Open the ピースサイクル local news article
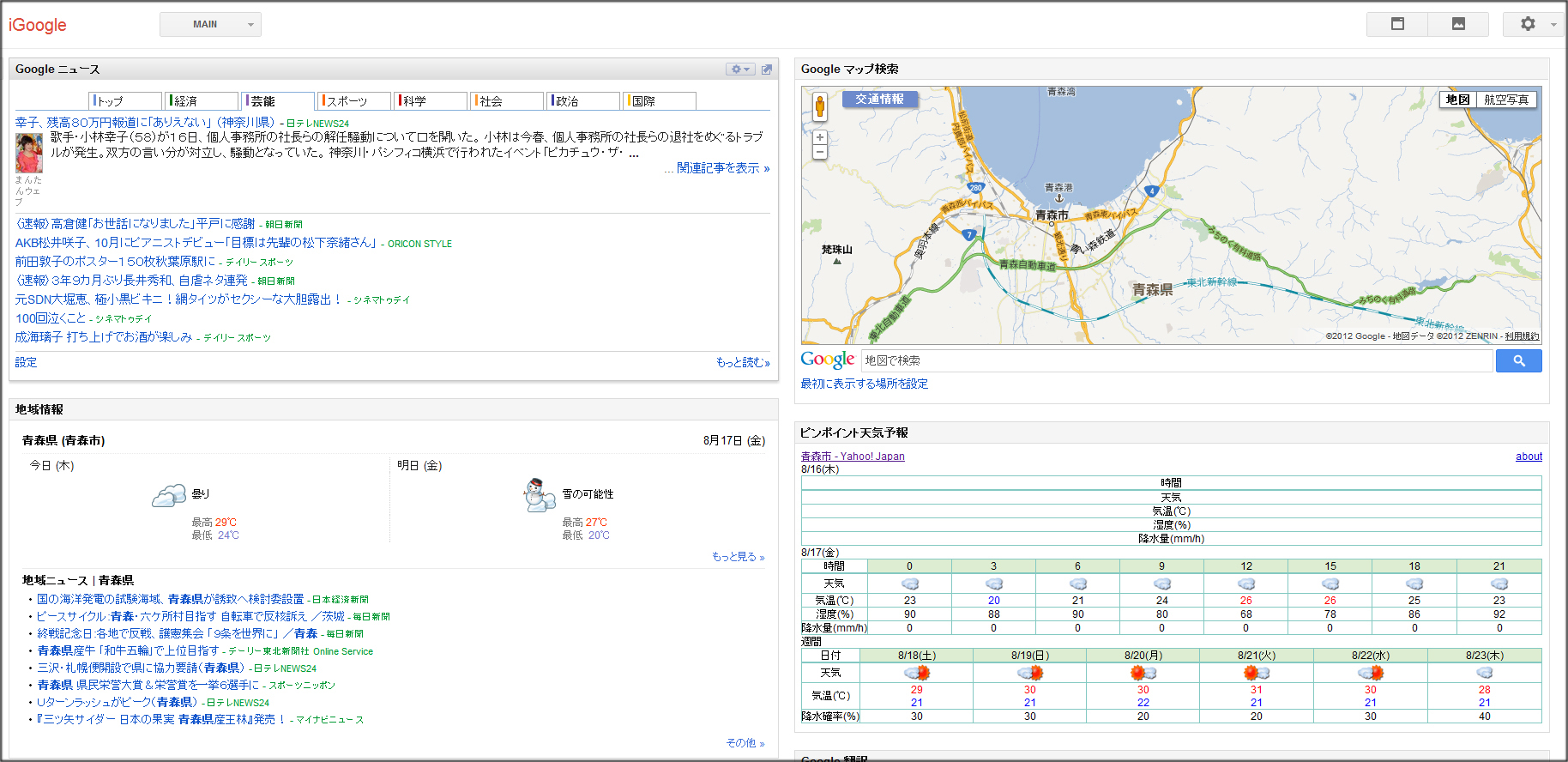The image size is (1568, 762). point(190,616)
